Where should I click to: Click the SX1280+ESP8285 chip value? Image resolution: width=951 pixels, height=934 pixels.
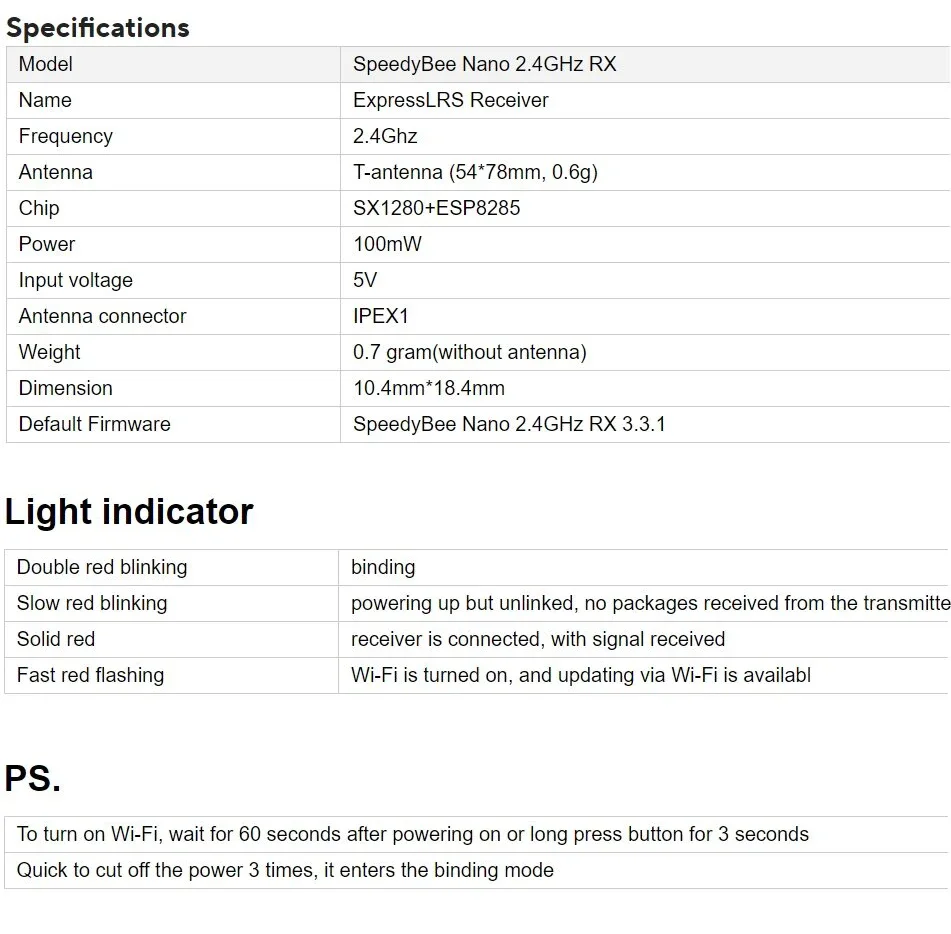click(x=436, y=209)
